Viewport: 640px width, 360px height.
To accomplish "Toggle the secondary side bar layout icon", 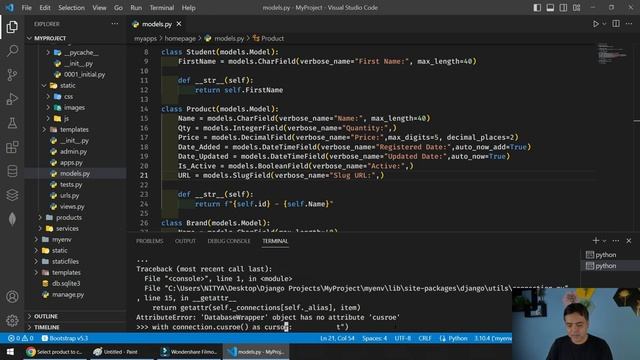I will coord(563,8).
